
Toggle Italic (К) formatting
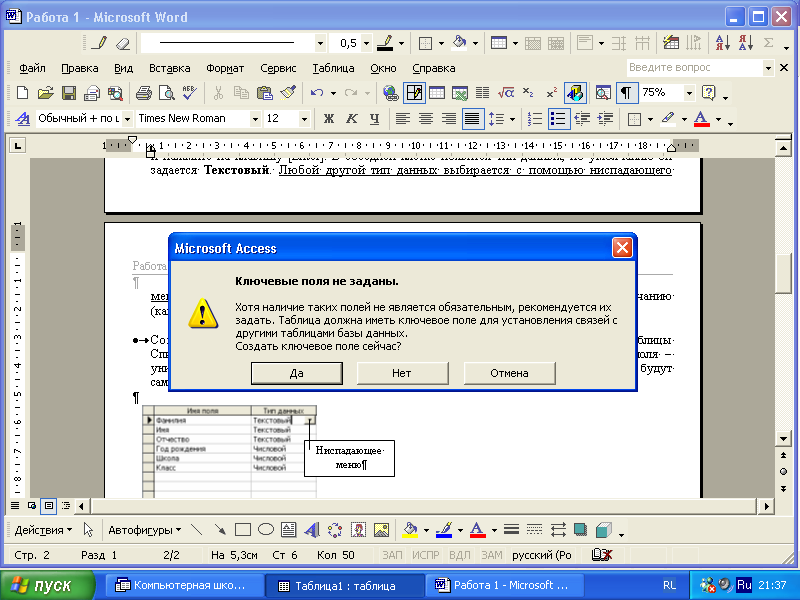coord(352,119)
